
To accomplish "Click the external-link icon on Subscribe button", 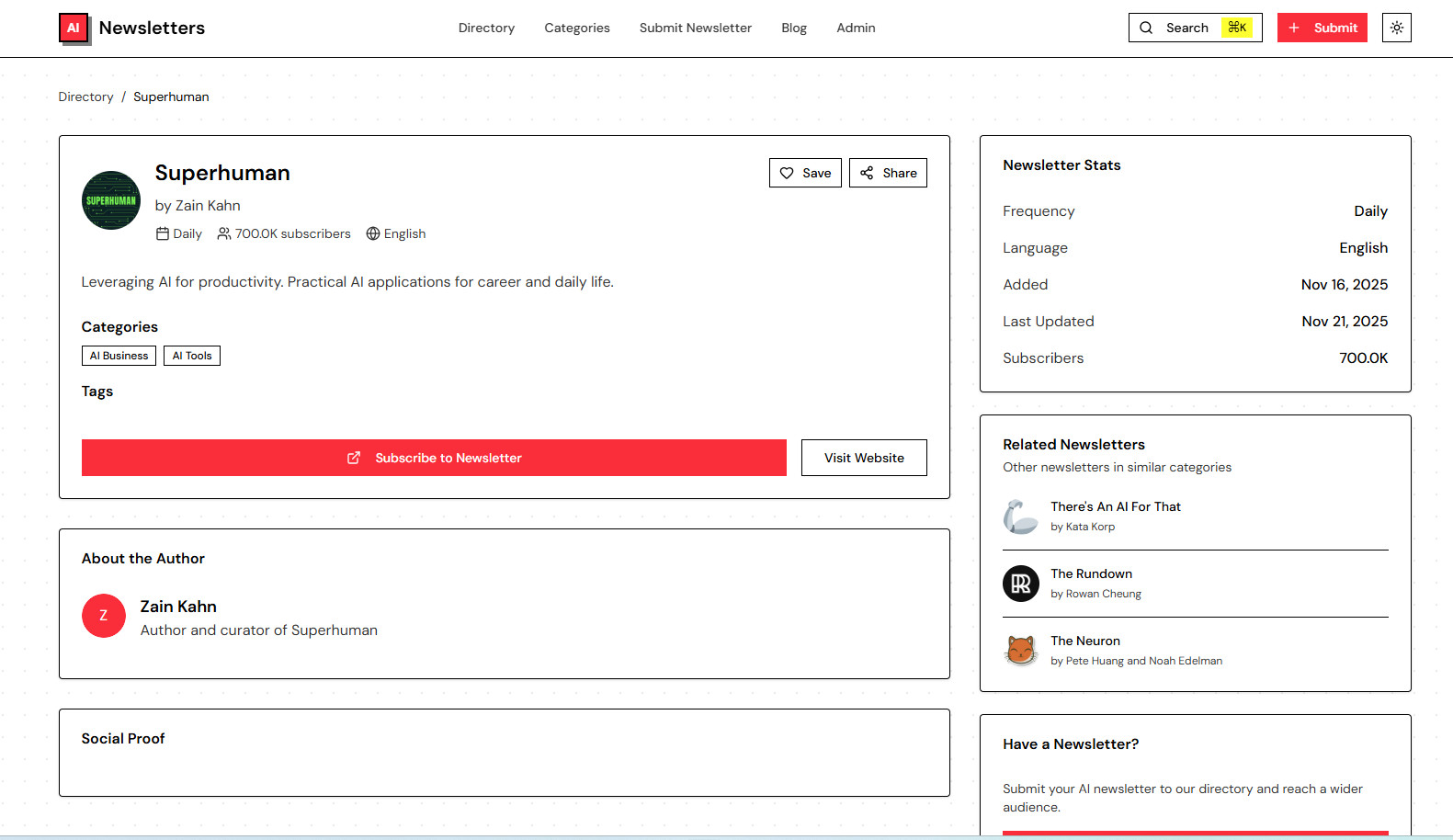I will pos(354,458).
